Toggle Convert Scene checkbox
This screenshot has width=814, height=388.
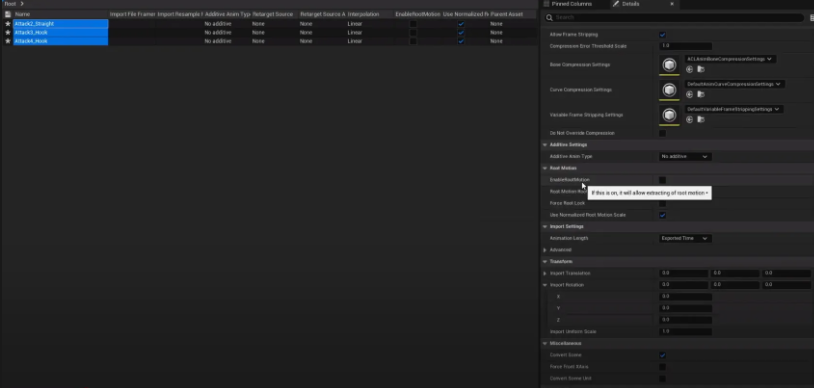point(662,355)
